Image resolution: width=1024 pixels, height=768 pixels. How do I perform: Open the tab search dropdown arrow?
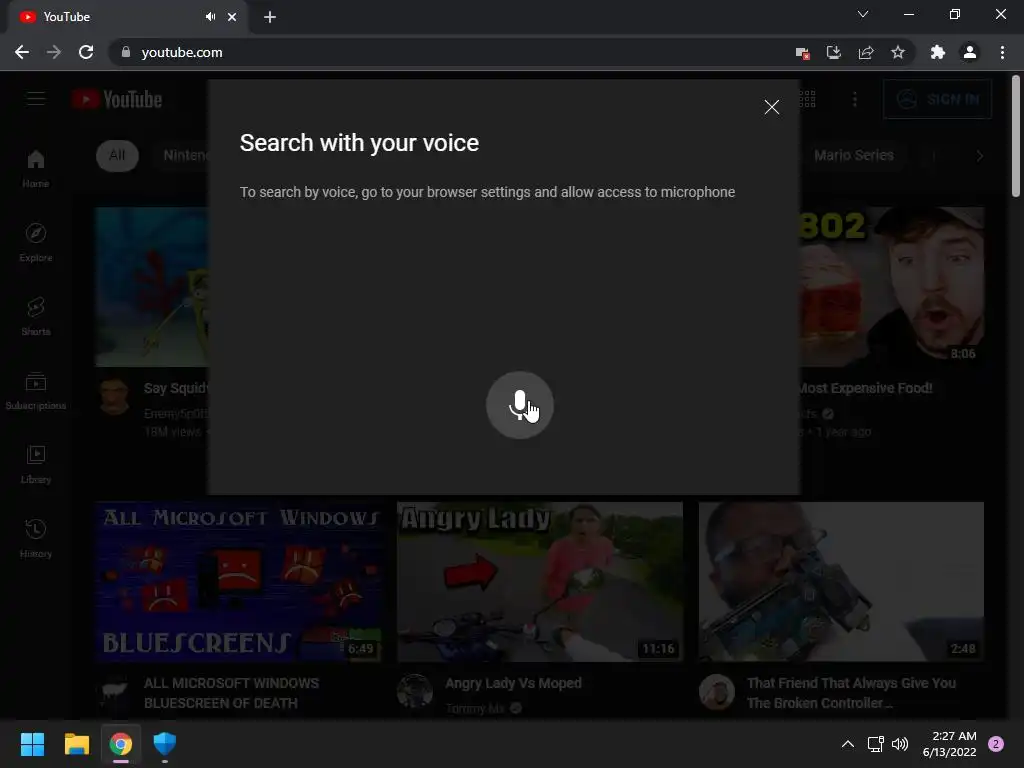[x=863, y=14]
